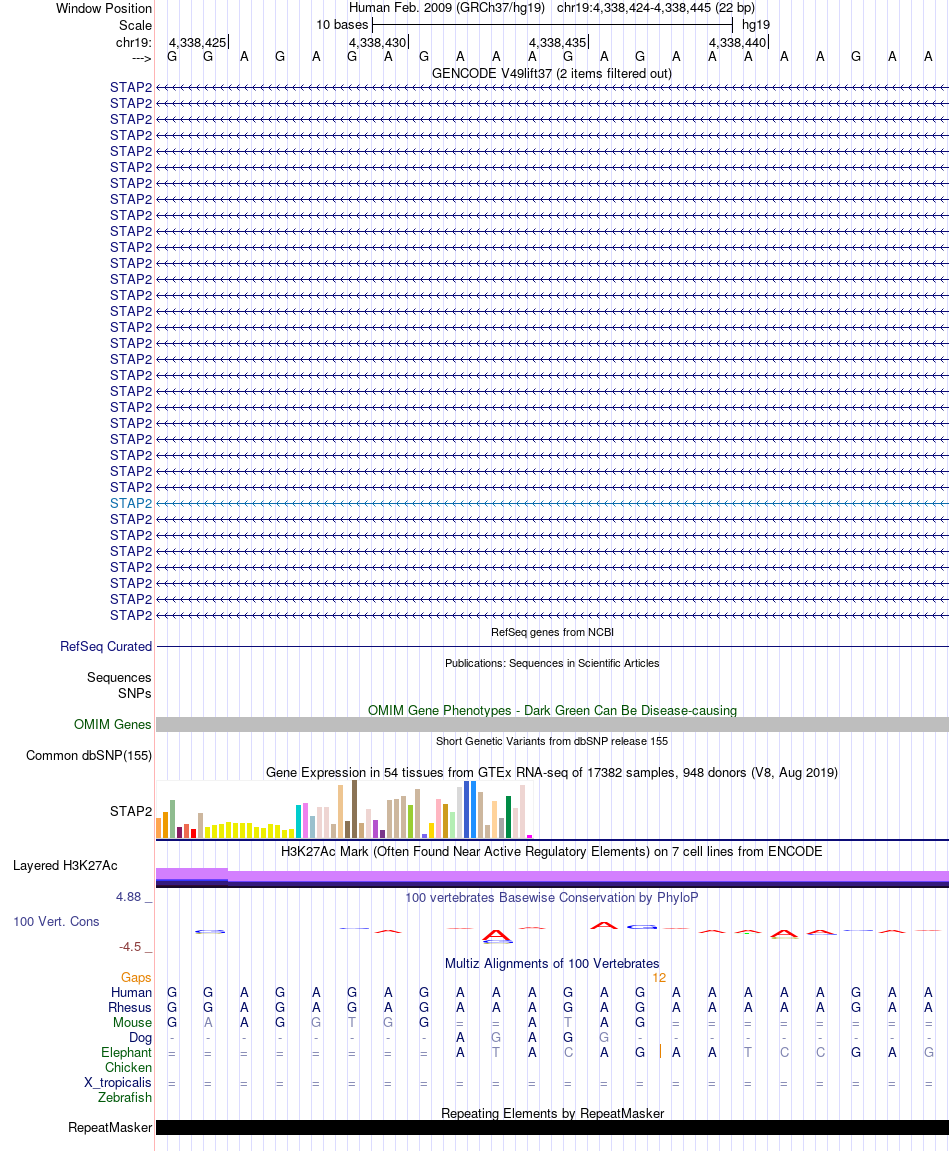Click the 'RepeatMasker' track label

click(x=110, y=1128)
